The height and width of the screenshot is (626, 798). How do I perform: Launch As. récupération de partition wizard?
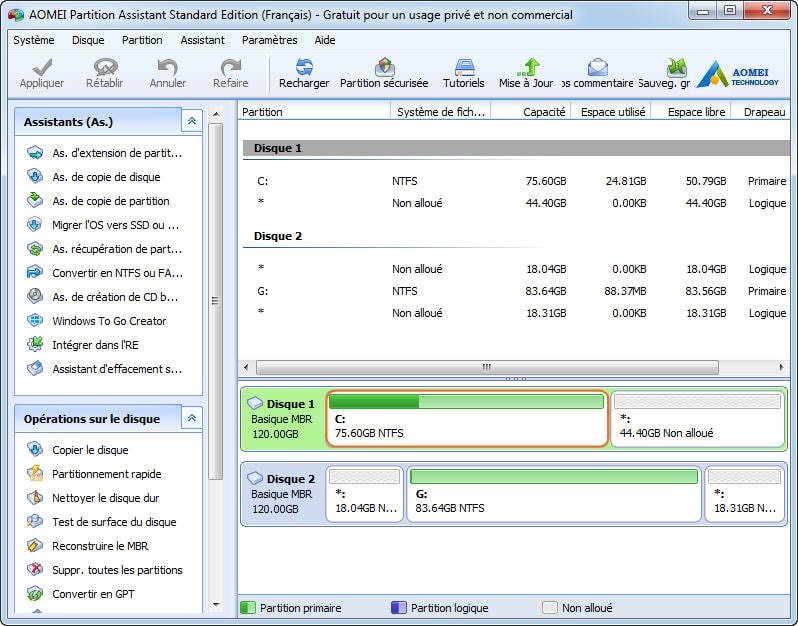[104, 248]
